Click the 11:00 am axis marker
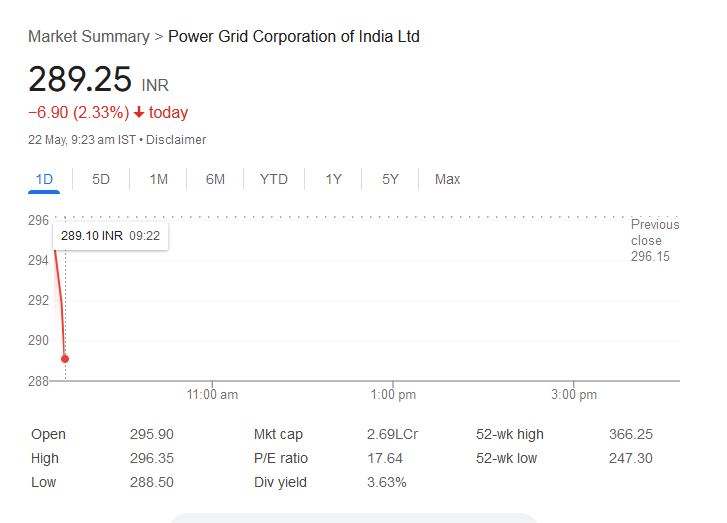Viewport: 727px width, 523px height. click(212, 395)
